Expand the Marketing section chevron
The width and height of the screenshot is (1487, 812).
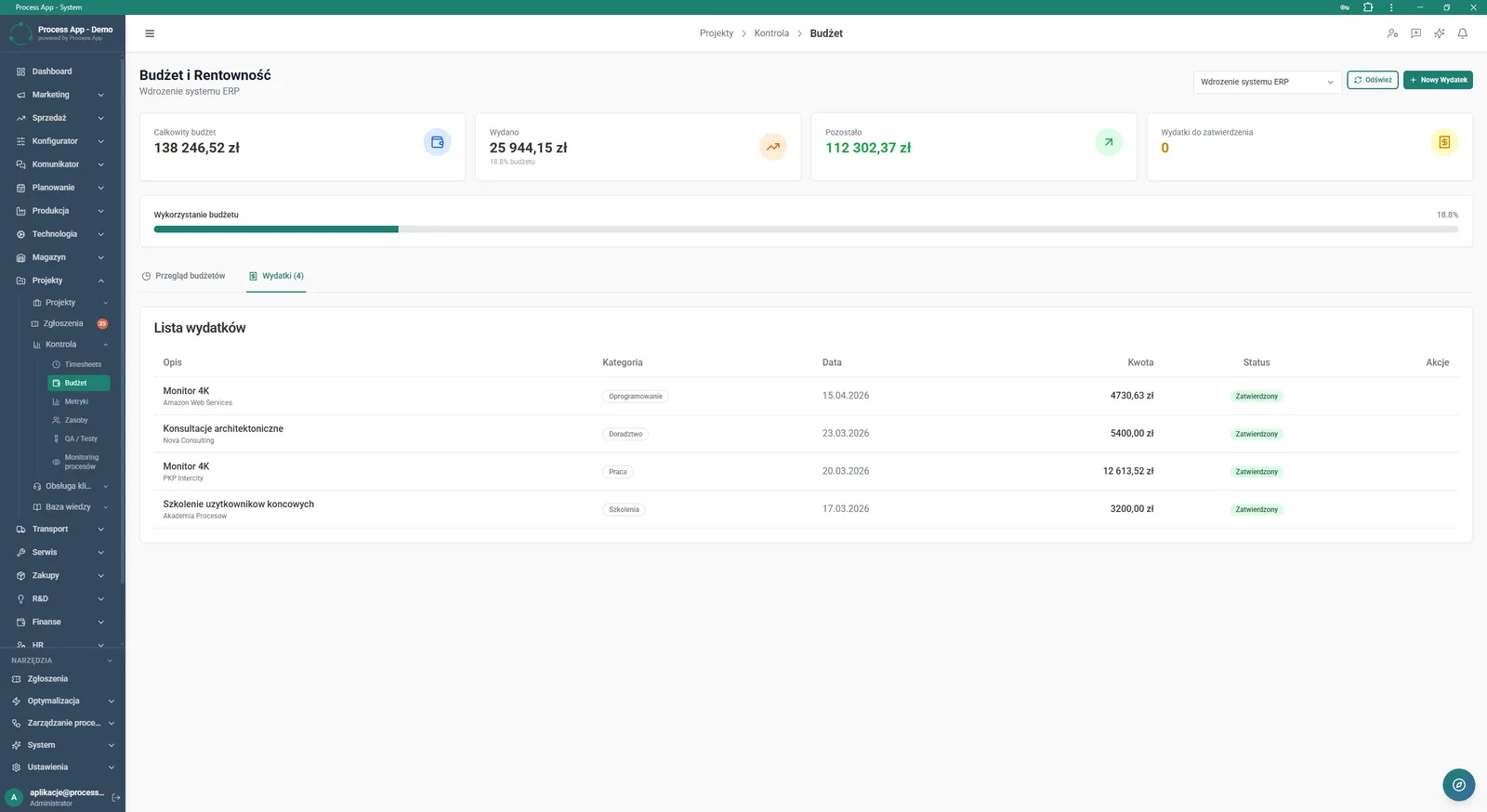(100, 95)
